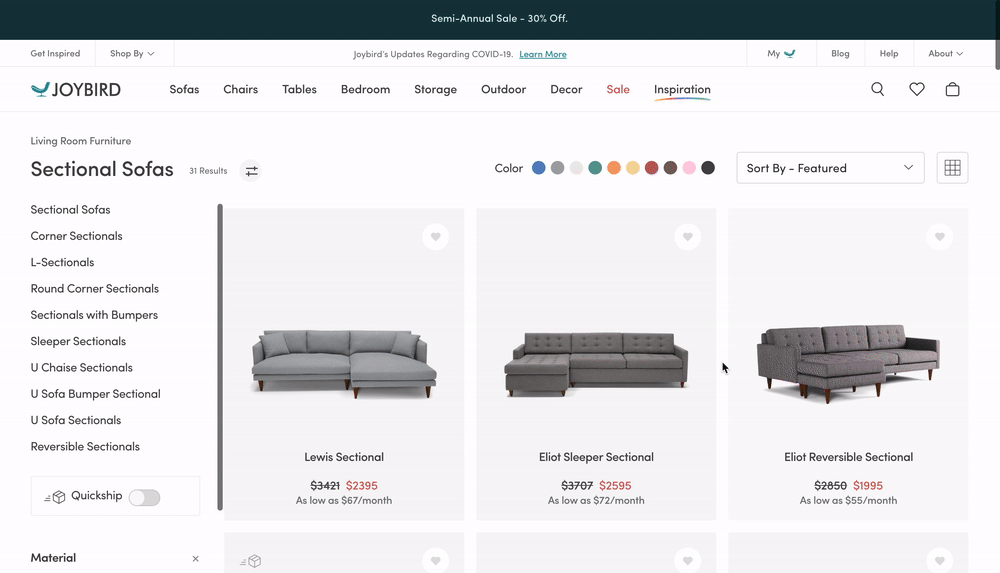Click the Semi-Annual Sale banner text
Screen dimensions: 1000x573
[x=499, y=19]
